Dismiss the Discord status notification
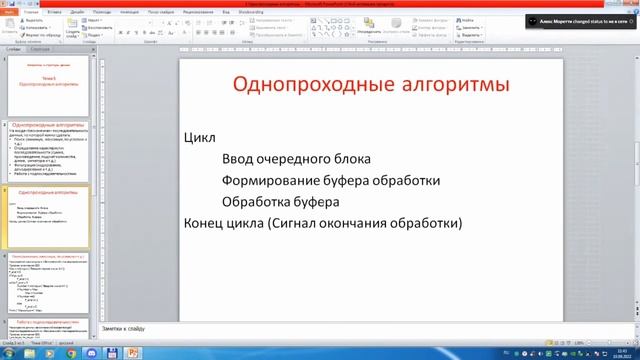The width and height of the screenshot is (640, 360). point(631,21)
